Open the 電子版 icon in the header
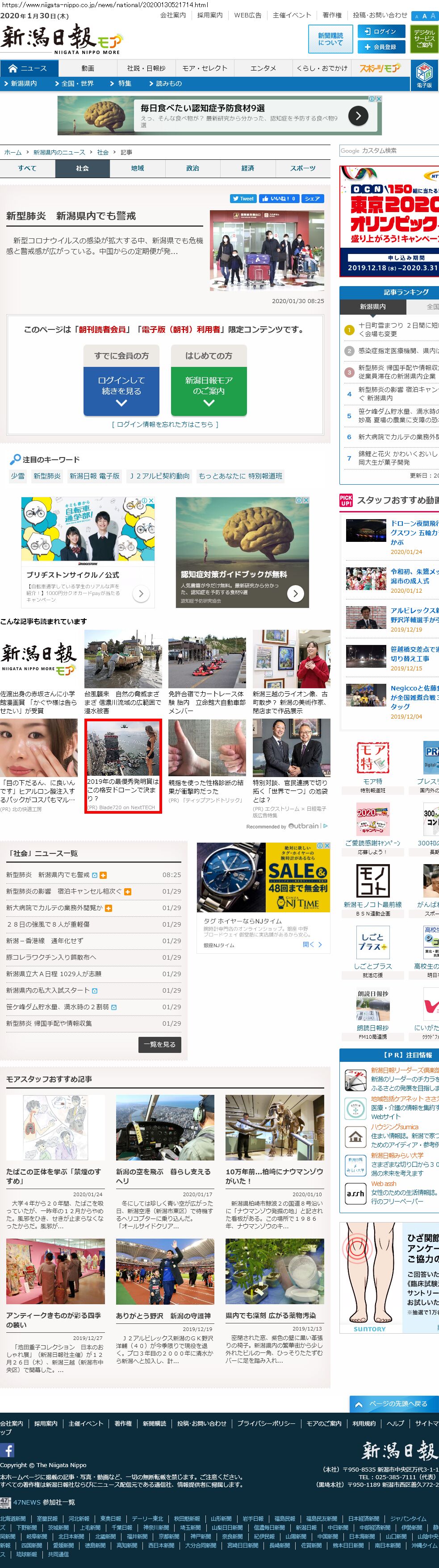This screenshot has height=1568, width=439. tap(424, 75)
